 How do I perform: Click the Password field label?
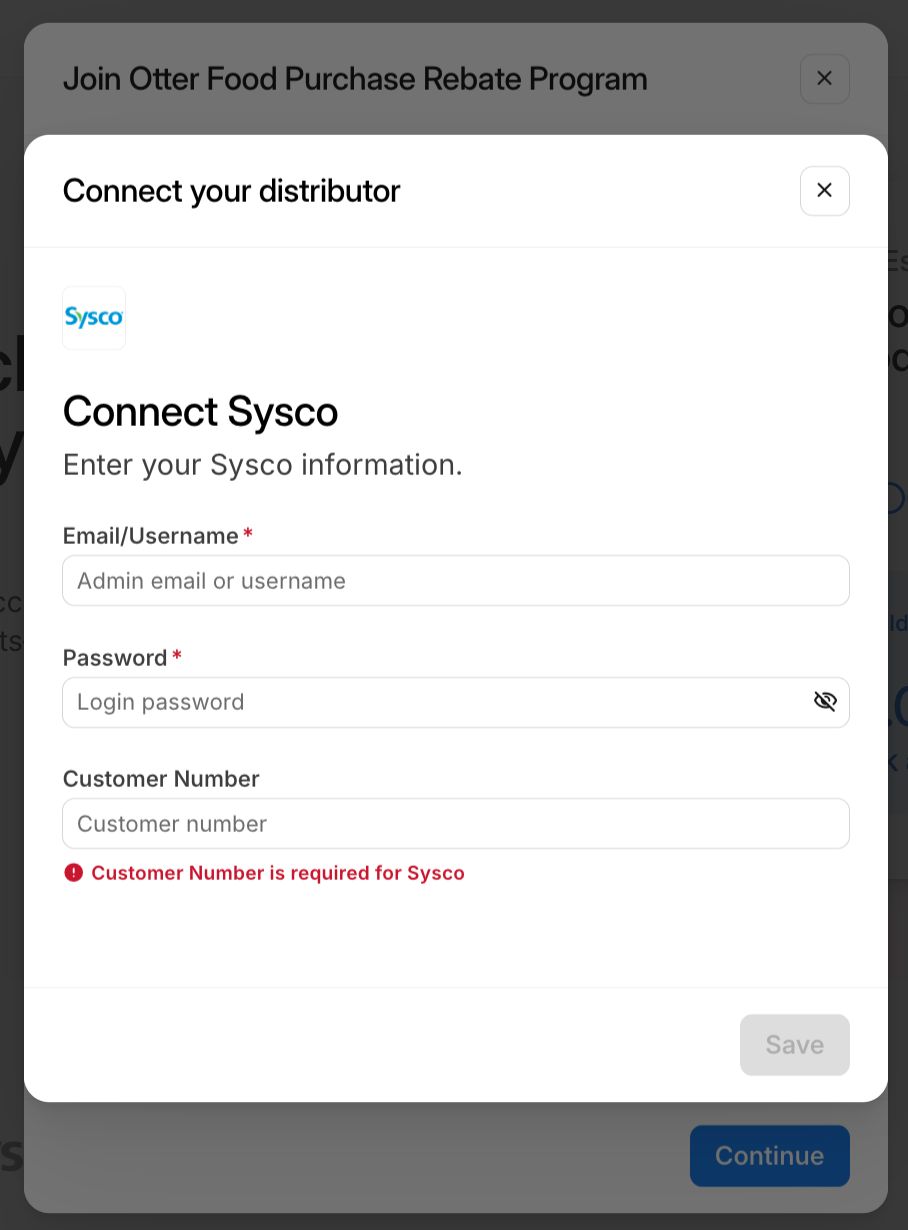[x=114, y=658]
